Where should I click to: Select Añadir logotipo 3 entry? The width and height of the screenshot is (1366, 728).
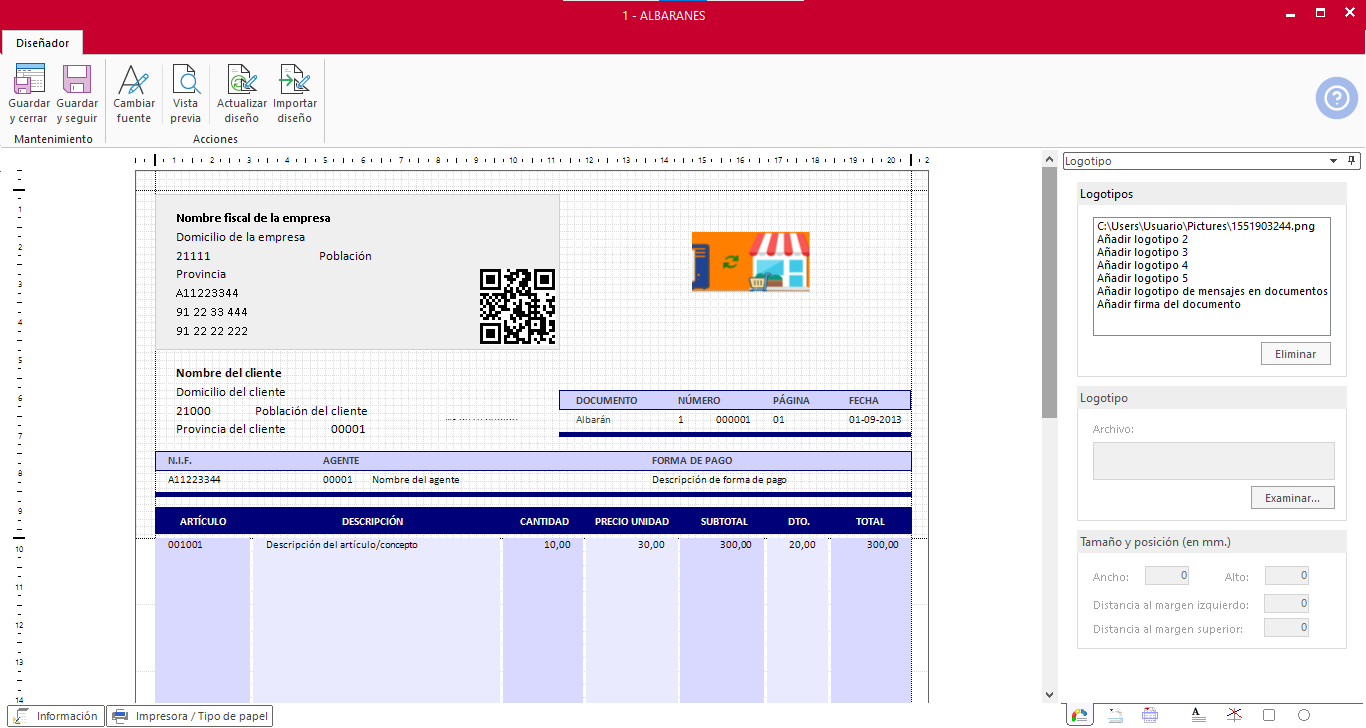point(1142,252)
